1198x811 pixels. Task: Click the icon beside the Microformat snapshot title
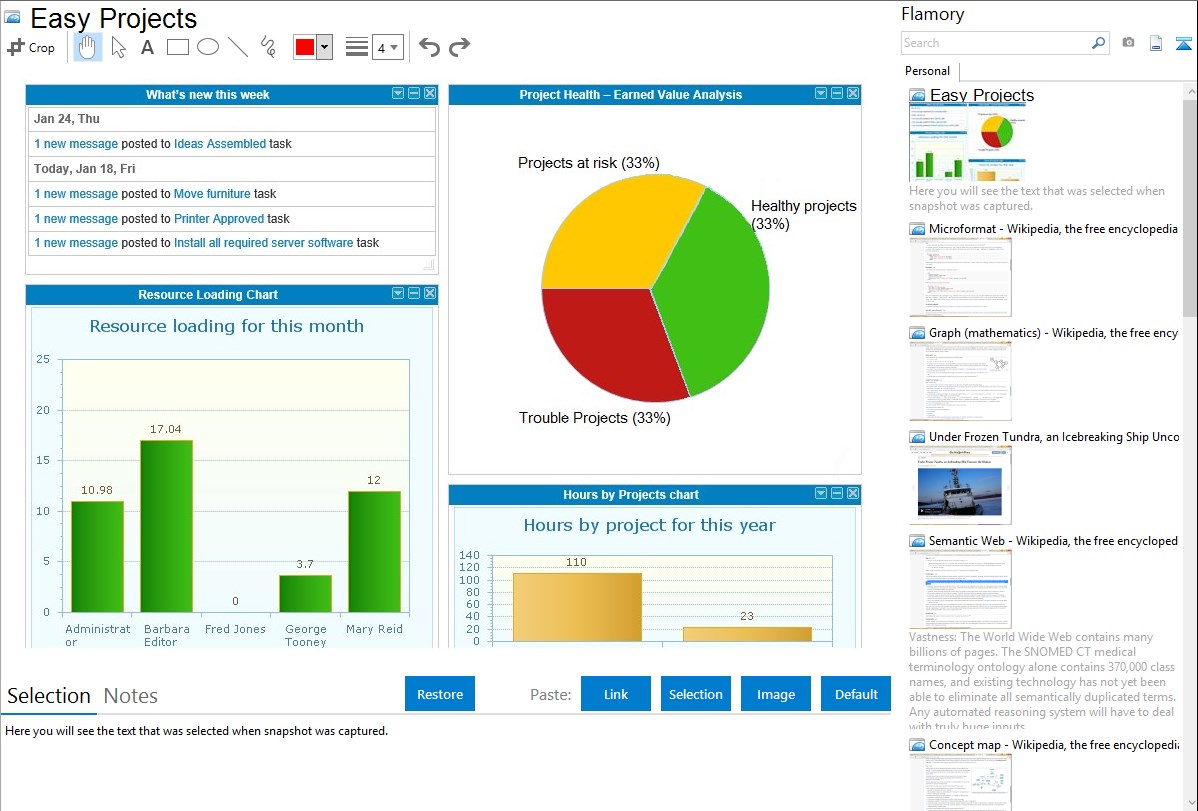917,229
